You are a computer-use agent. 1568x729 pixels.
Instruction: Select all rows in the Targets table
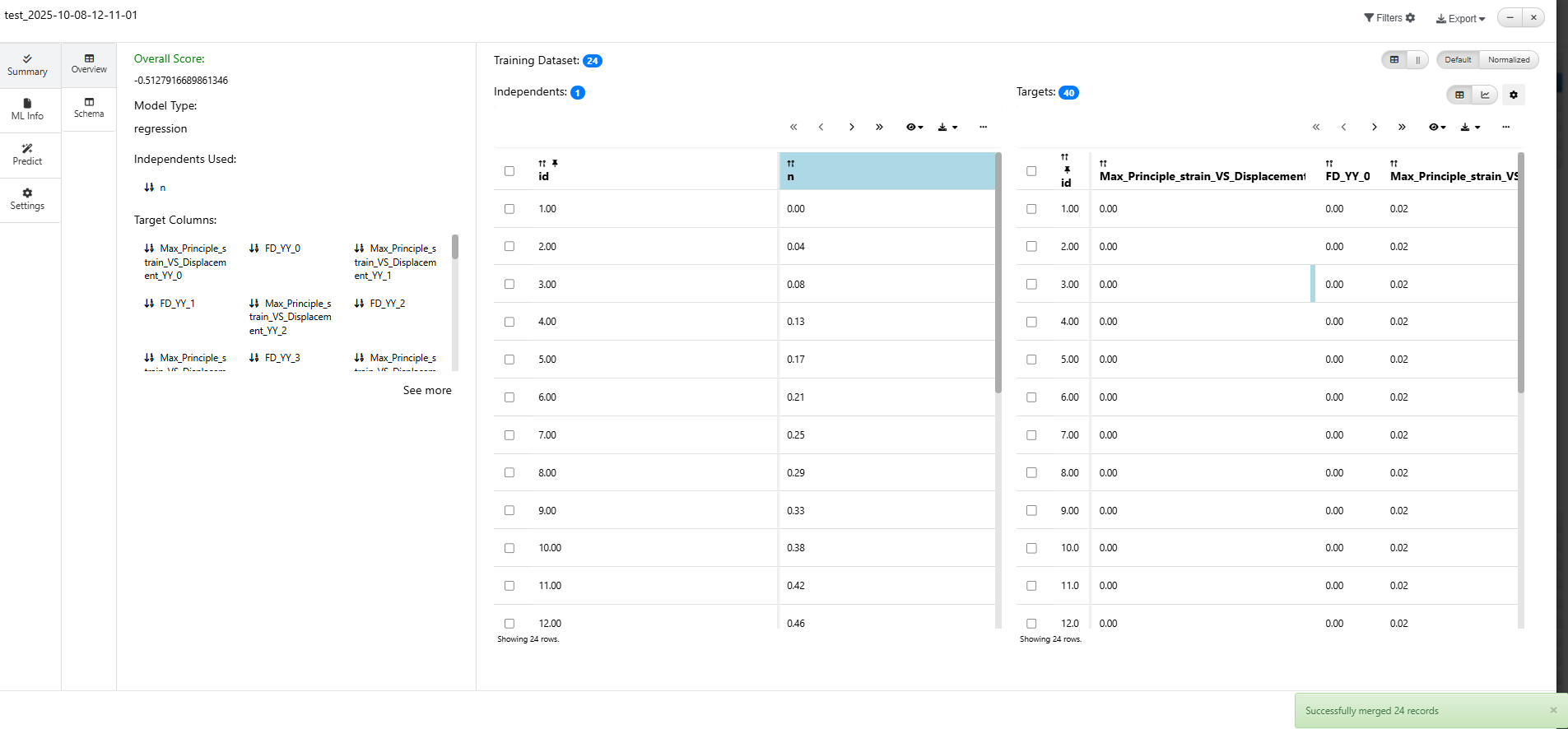[x=1031, y=171]
